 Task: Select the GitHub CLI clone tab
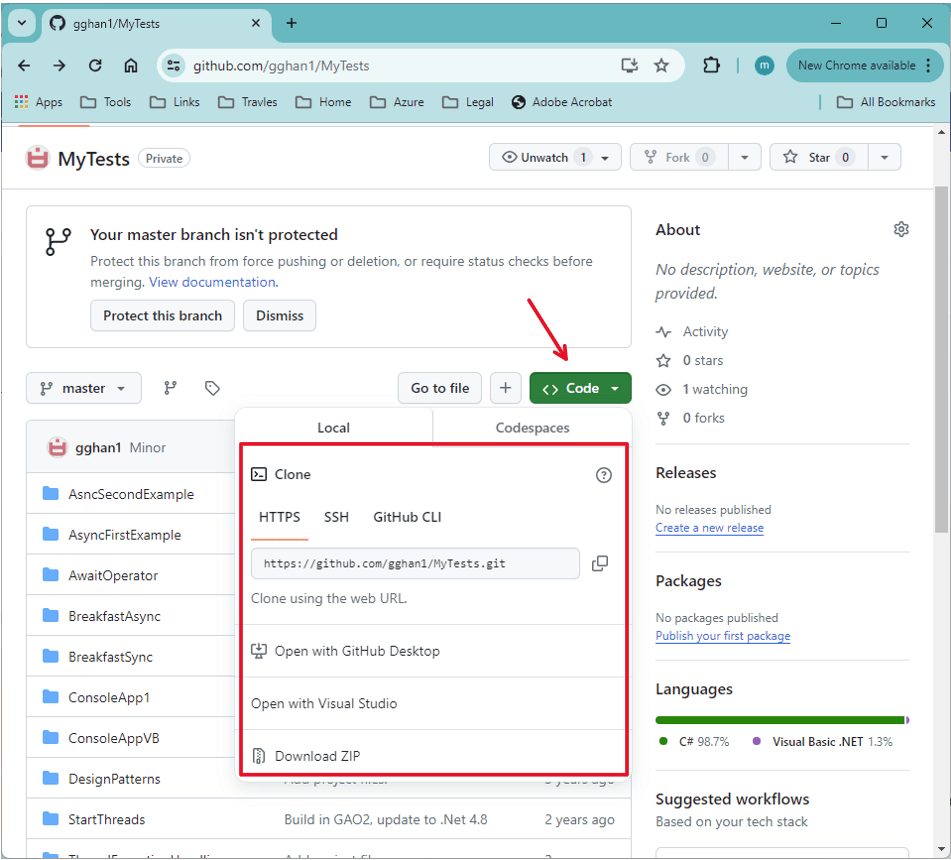click(x=407, y=517)
